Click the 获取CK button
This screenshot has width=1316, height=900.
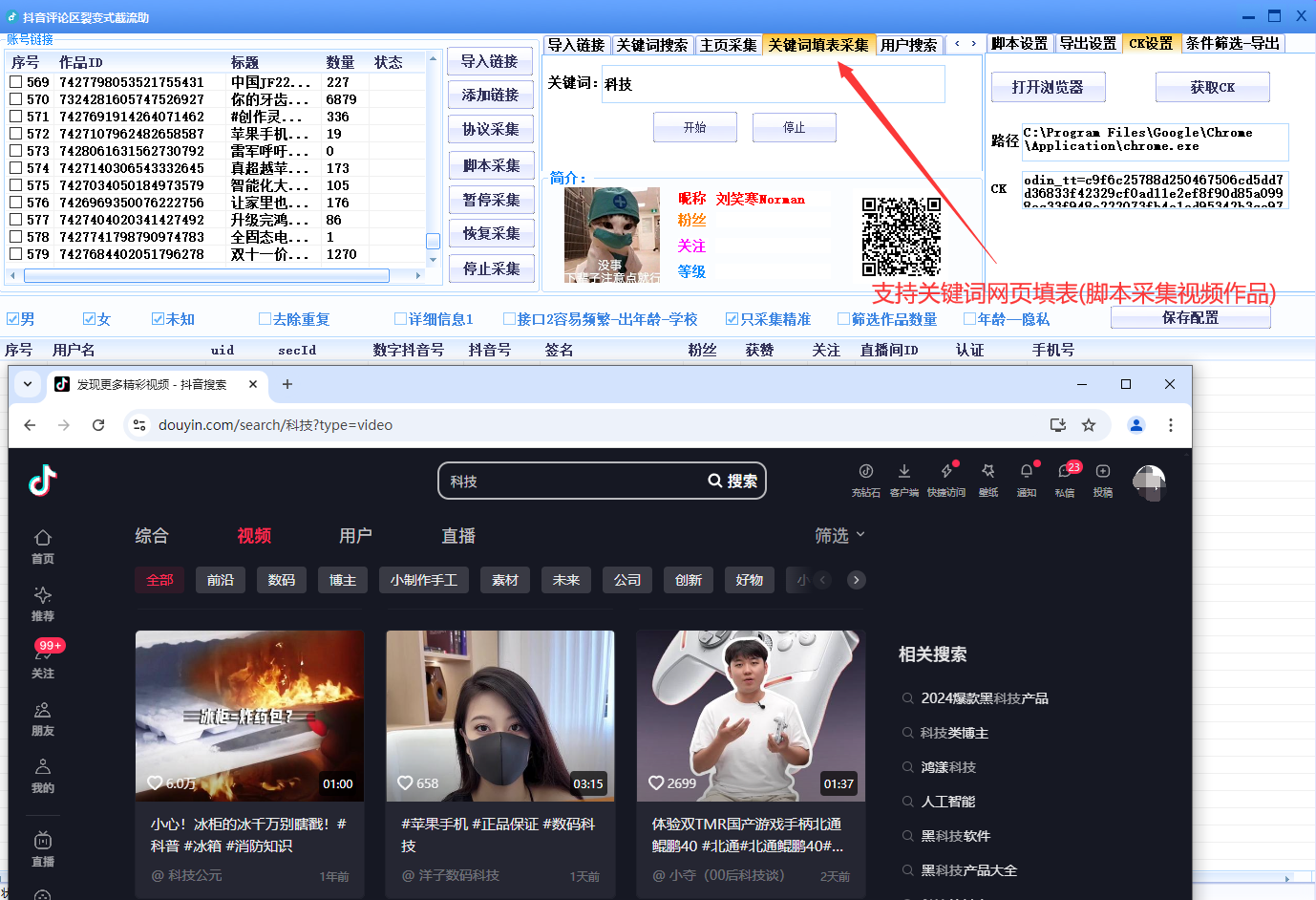pos(1212,87)
